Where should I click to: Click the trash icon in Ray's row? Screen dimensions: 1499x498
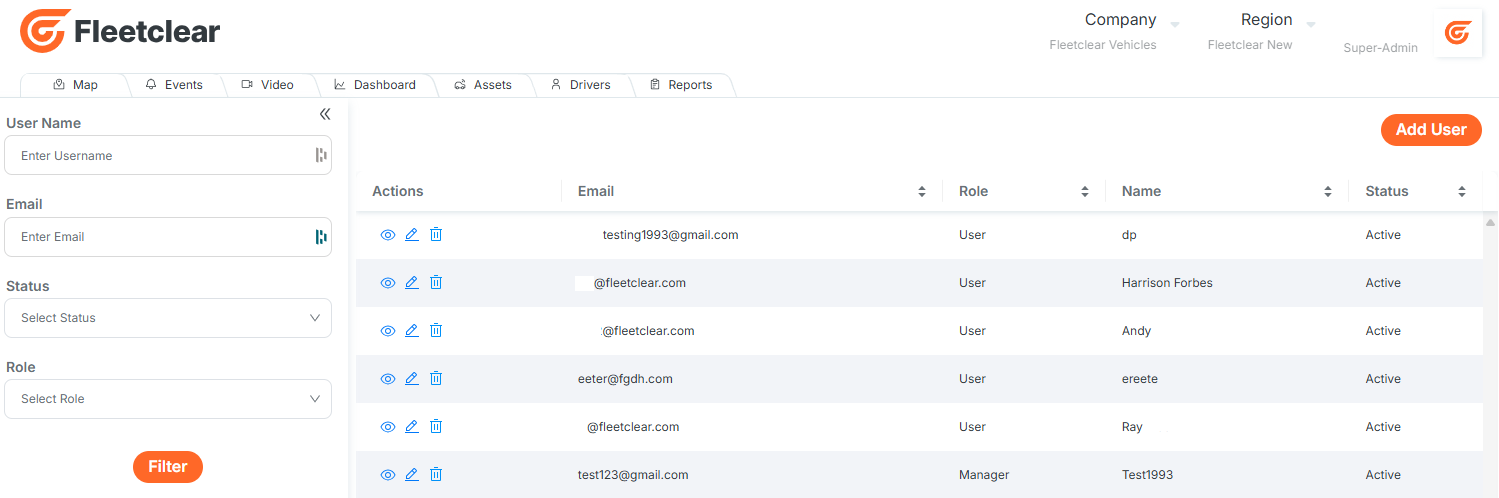436,427
